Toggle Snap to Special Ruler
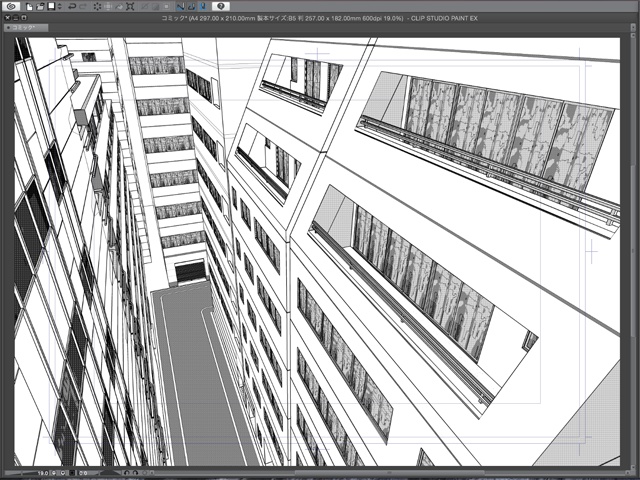640x480 pixels. pos(191,7)
